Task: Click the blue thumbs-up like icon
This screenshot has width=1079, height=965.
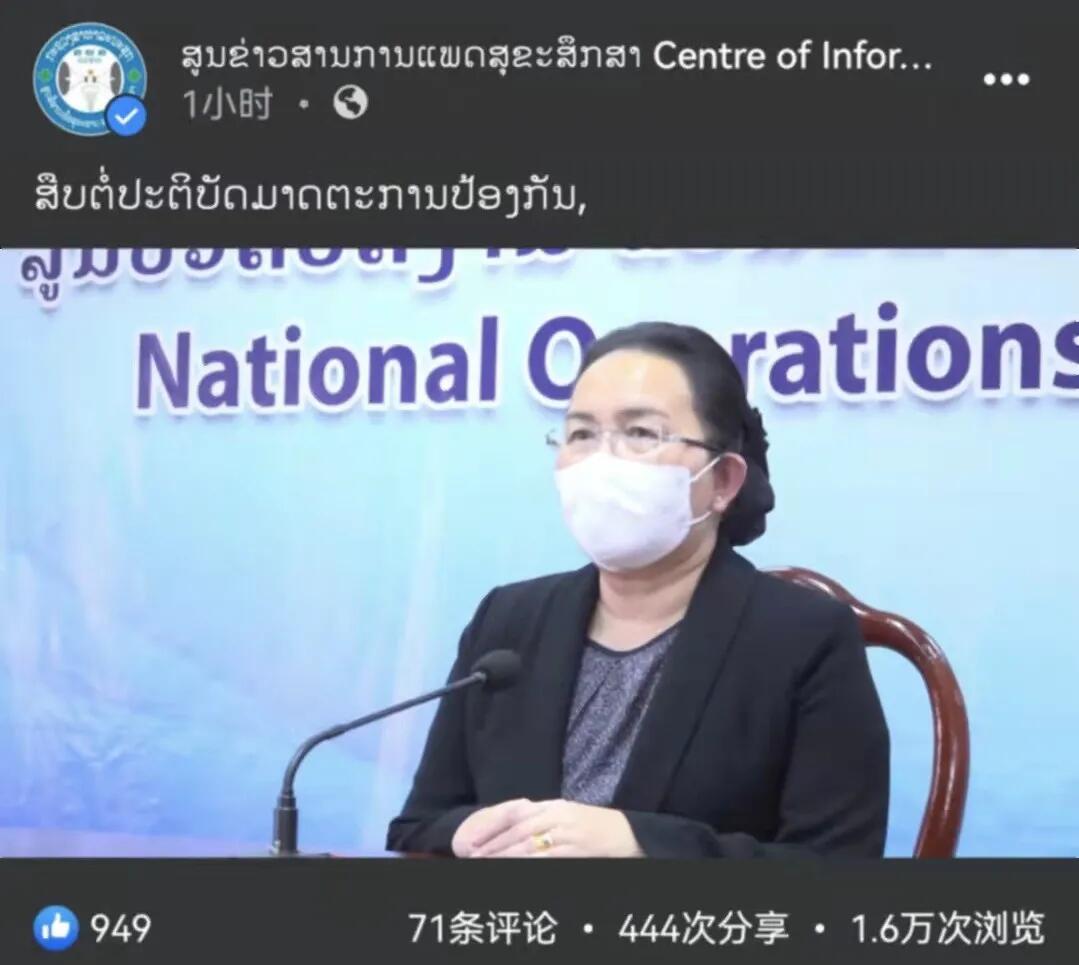Action: (56, 928)
